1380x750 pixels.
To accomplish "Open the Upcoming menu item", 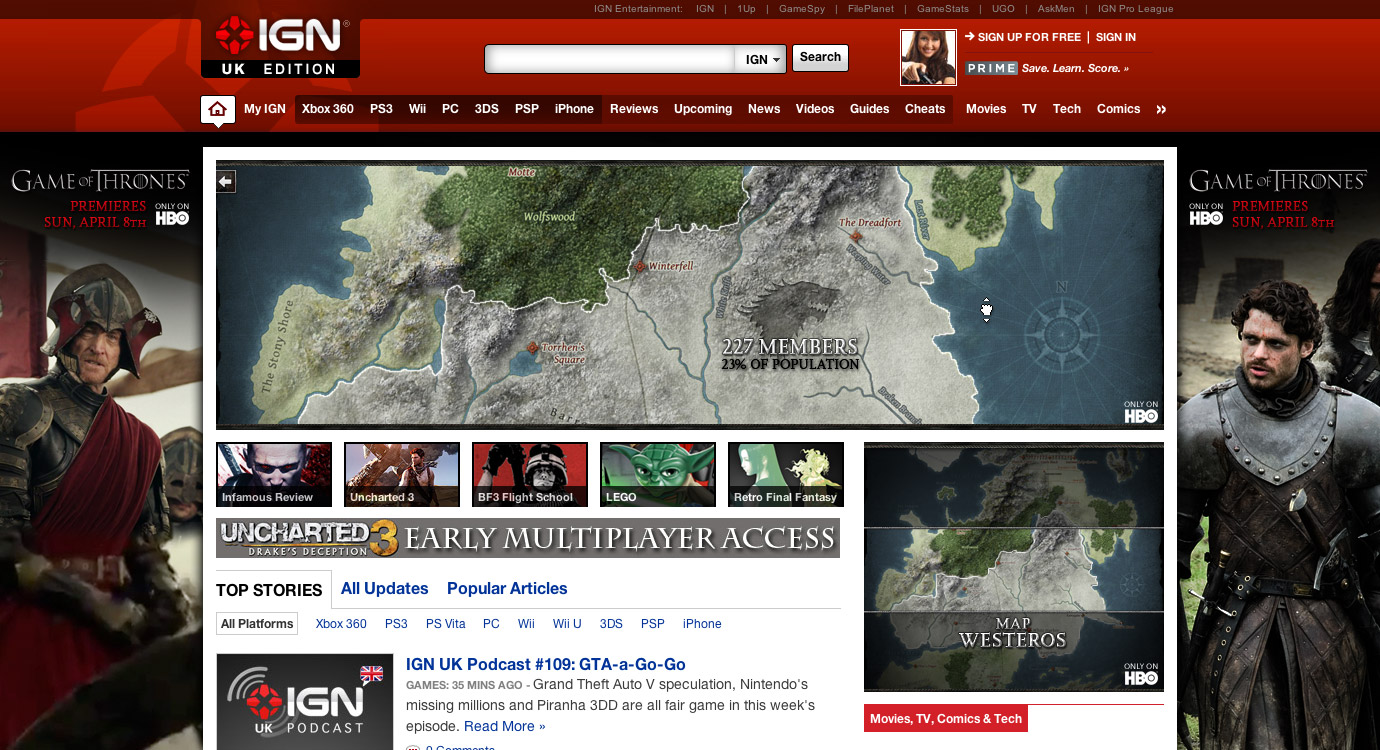I will coord(703,109).
